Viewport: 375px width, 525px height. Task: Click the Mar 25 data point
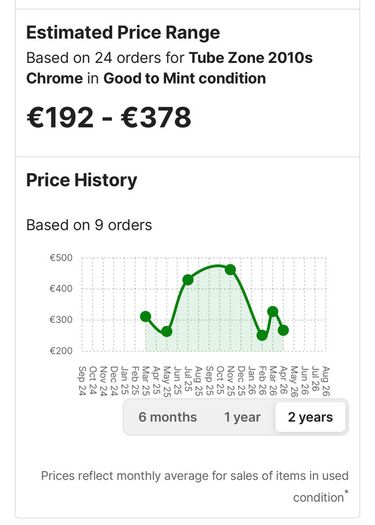[x=145, y=316]
